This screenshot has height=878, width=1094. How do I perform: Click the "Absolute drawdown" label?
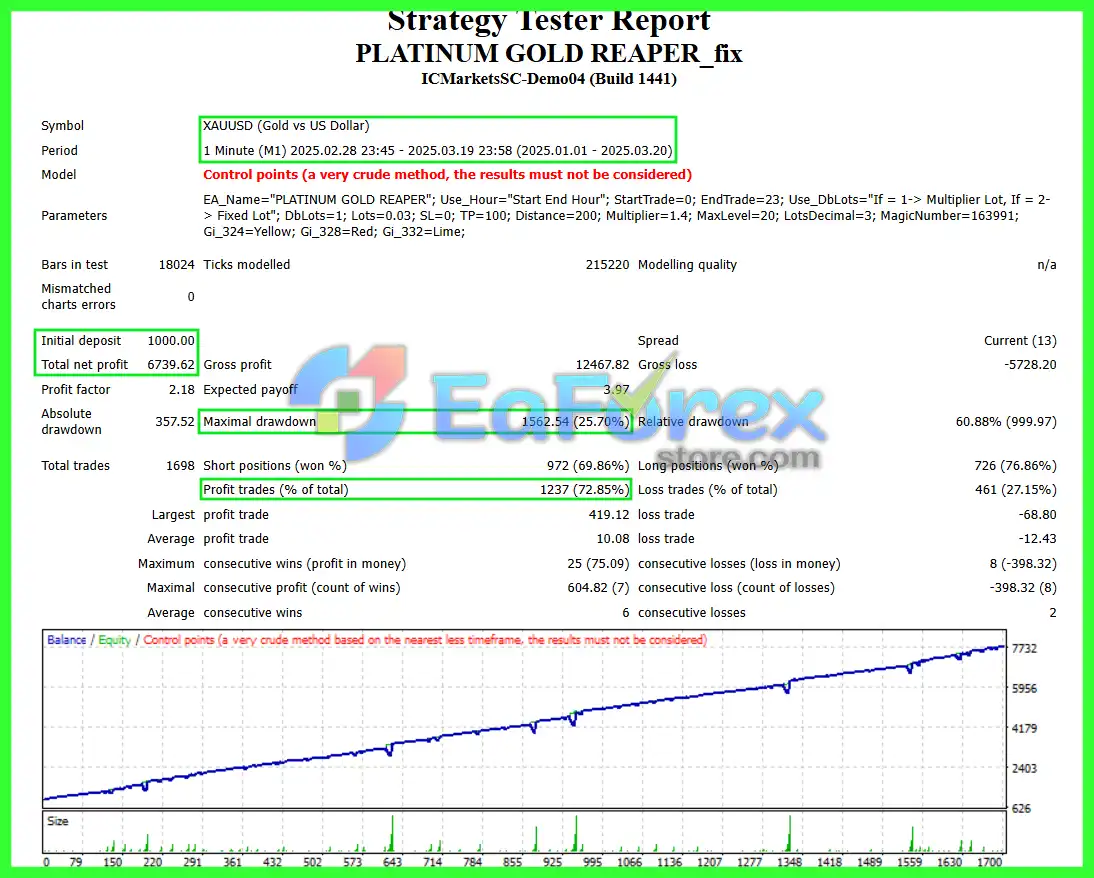[71, 422]
